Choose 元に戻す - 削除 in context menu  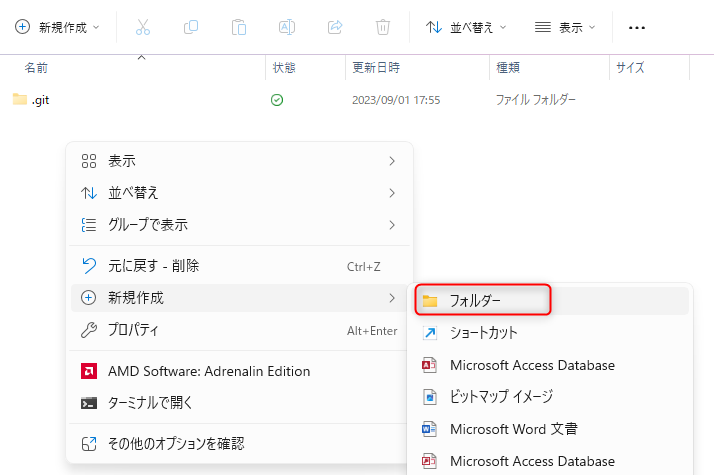(240, 266)
